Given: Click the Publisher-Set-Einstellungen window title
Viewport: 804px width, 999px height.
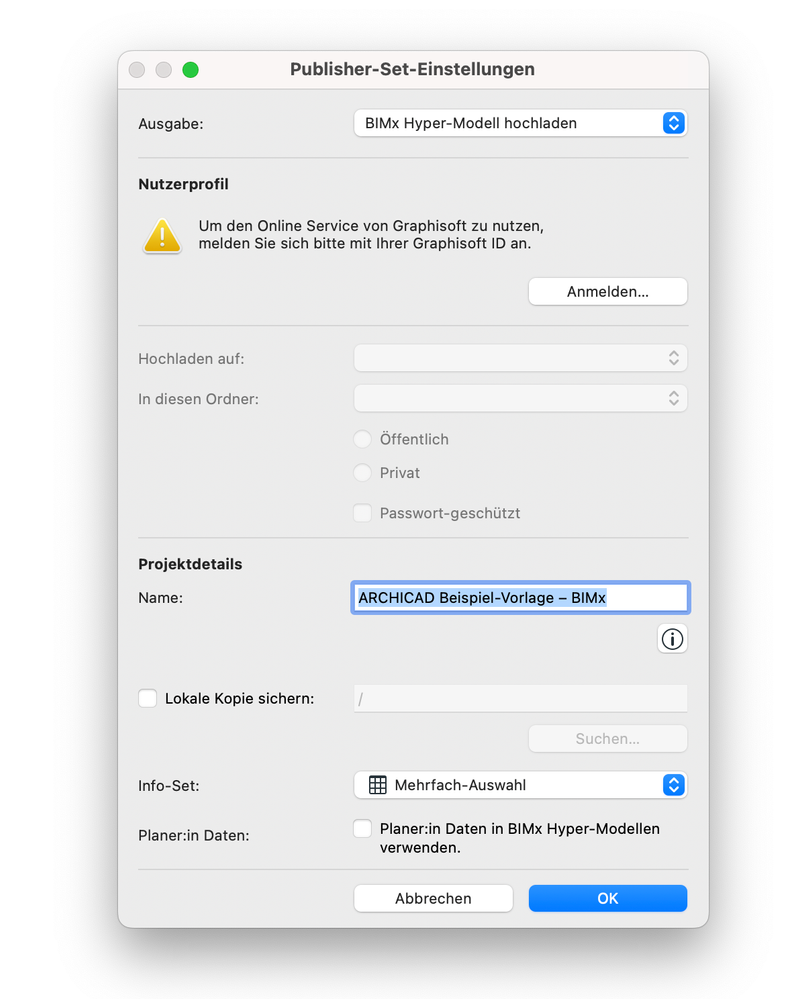Looking at the screenshot, I should point(412,69).
